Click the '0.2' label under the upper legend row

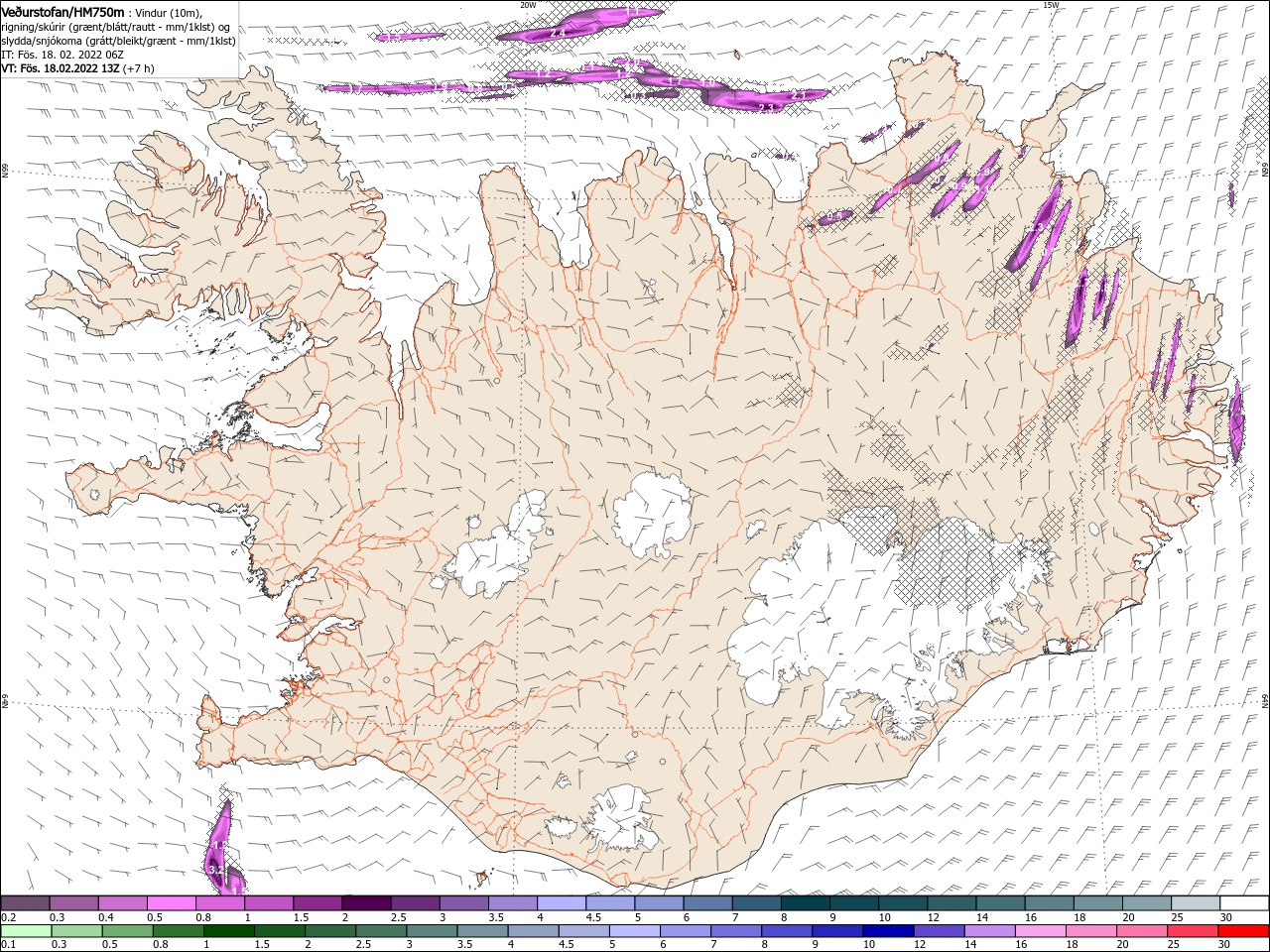coord(7,917)
